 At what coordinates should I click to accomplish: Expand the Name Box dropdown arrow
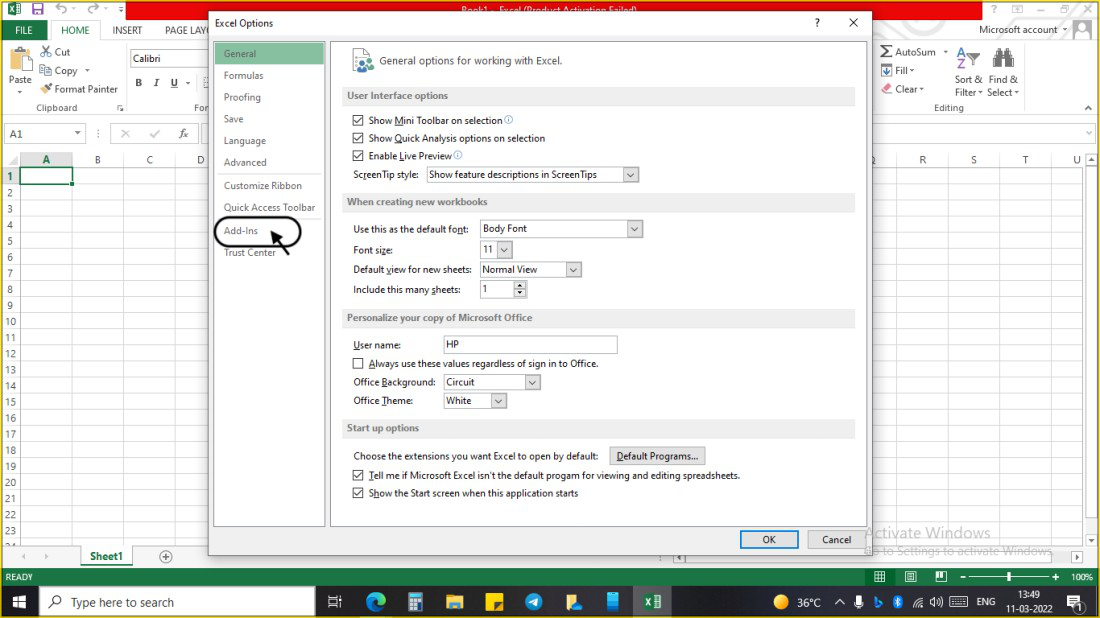[77, 133]
